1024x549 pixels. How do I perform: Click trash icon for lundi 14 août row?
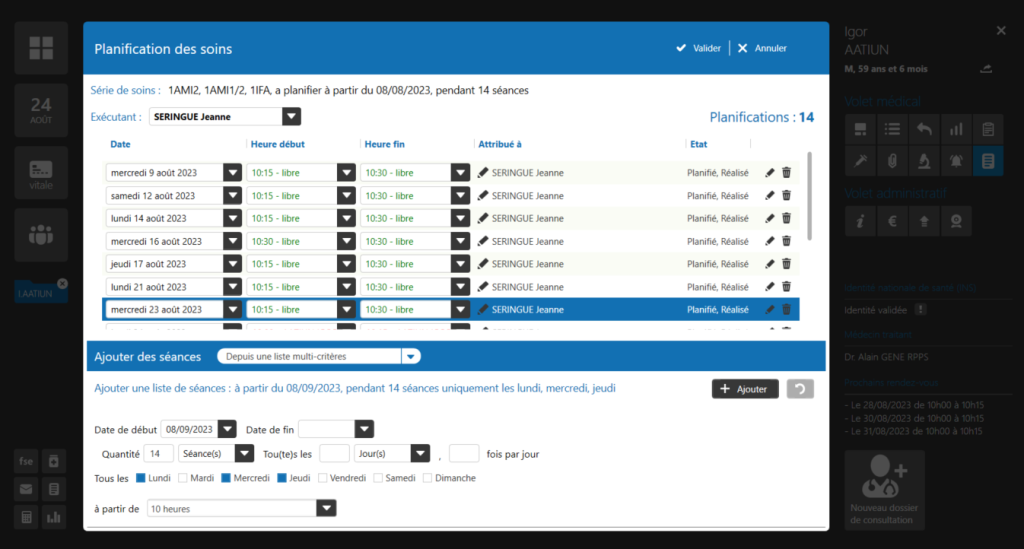tap(786, 219)
